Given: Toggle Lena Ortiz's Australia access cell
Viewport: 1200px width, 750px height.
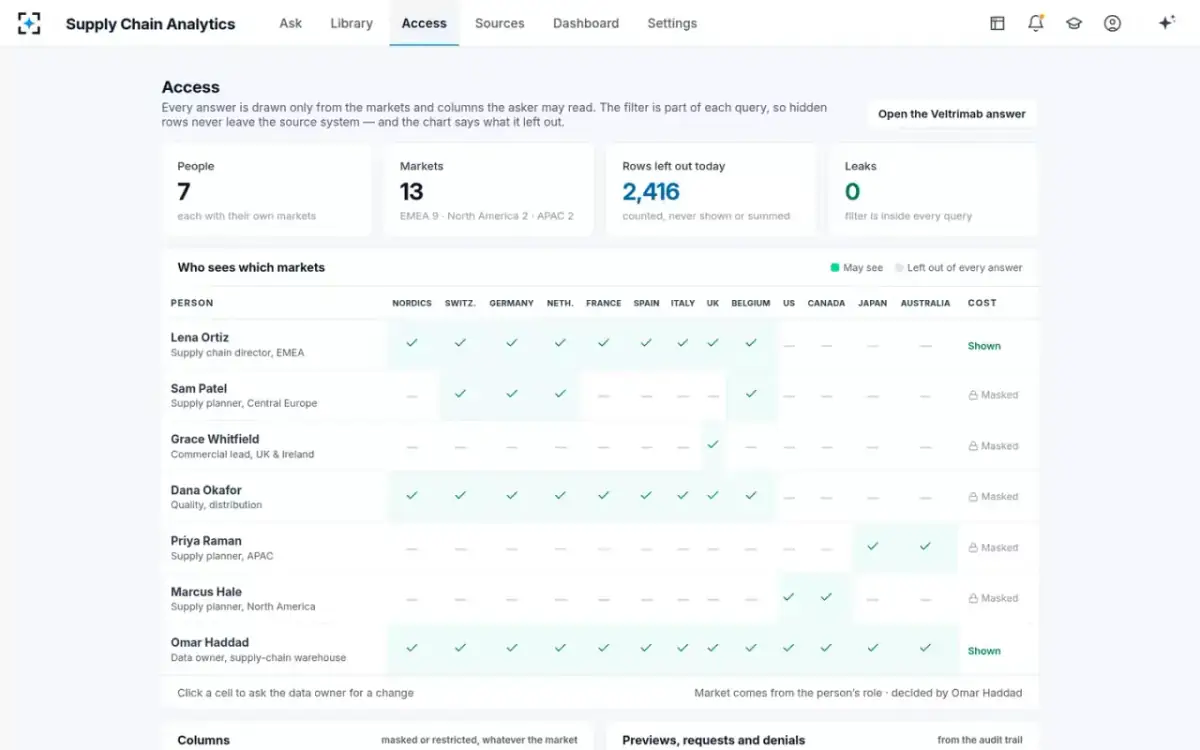Looking at the screenshot, I should tap(925, 345).
